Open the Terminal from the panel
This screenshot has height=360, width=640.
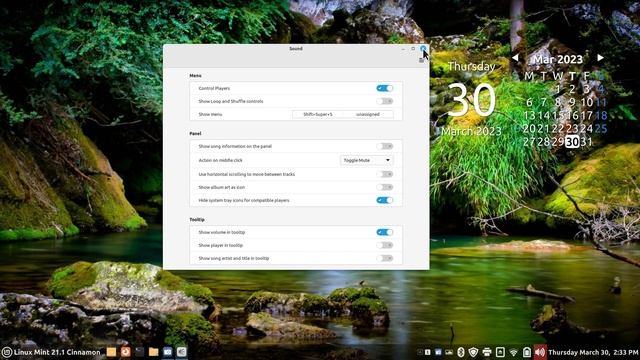coord(140,352)
